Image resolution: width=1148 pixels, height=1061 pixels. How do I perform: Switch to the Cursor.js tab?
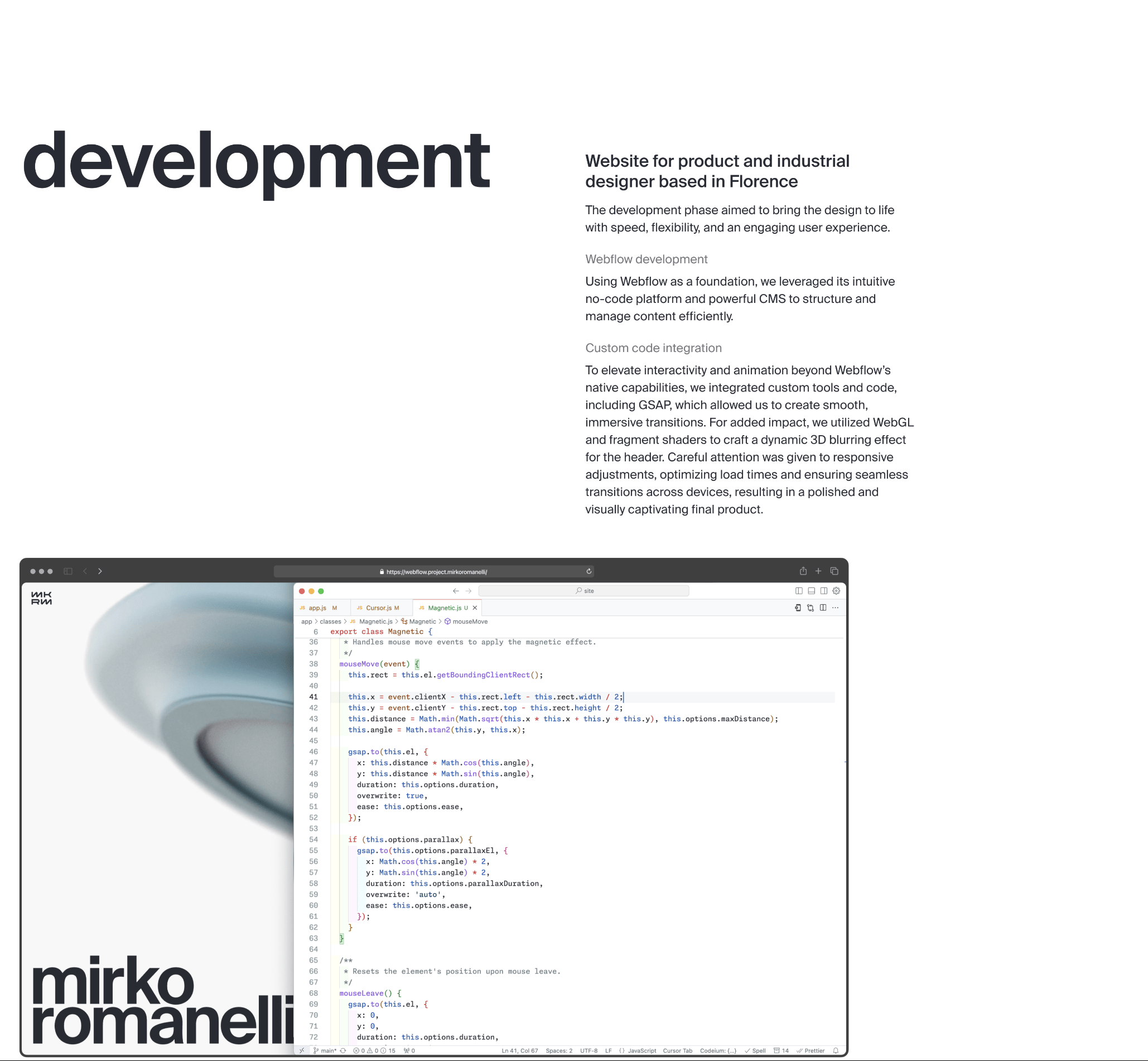coord(379,607)
